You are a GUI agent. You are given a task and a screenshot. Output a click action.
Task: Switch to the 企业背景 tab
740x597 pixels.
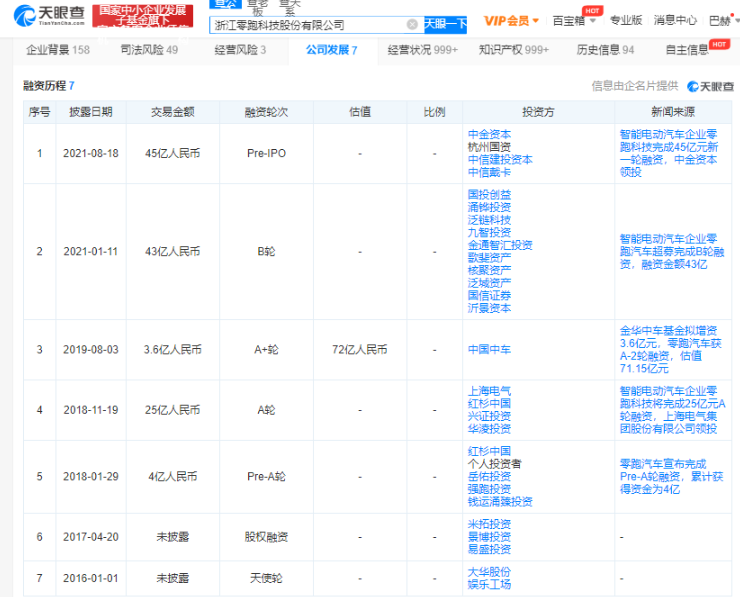57,49
